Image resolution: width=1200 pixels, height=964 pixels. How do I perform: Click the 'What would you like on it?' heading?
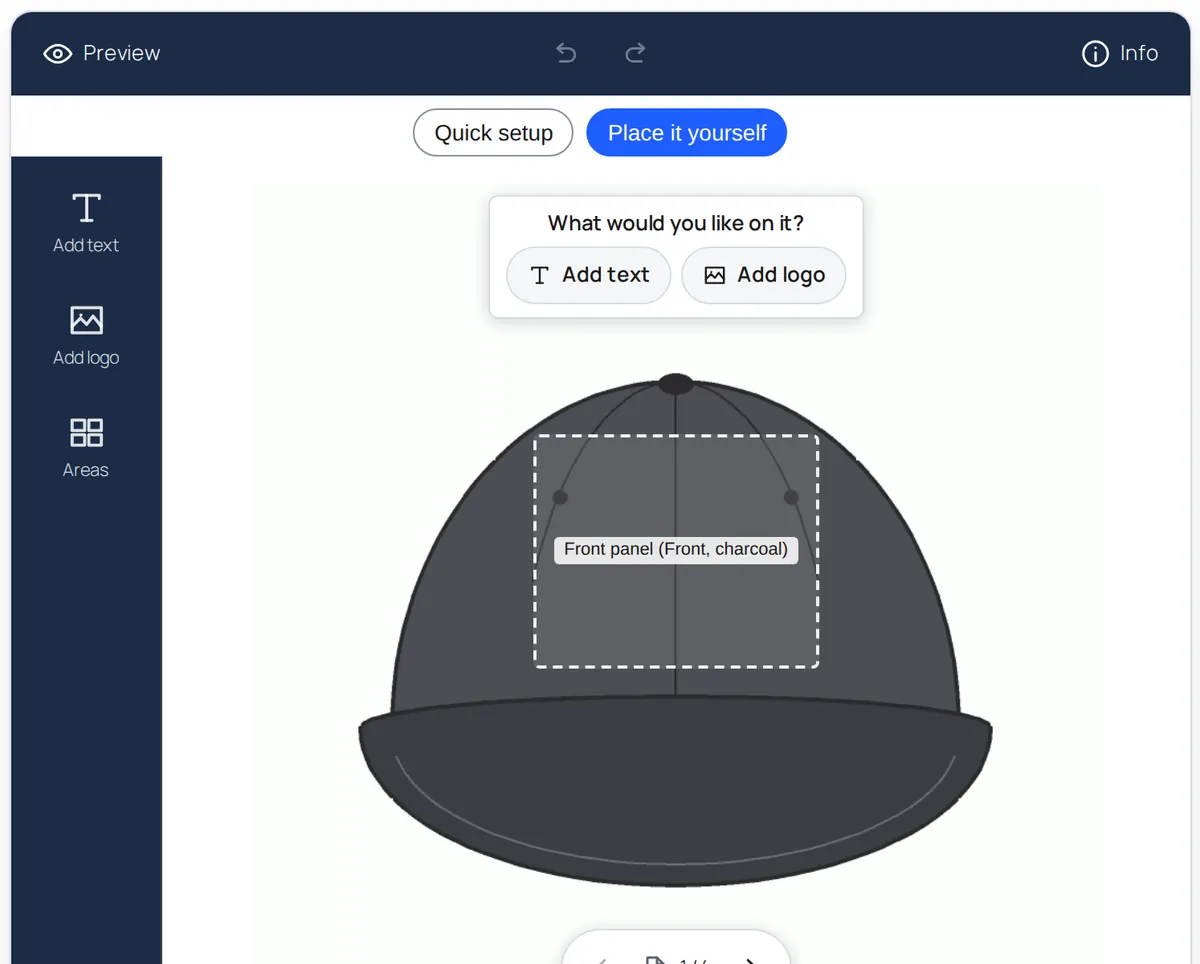point(676,223)
